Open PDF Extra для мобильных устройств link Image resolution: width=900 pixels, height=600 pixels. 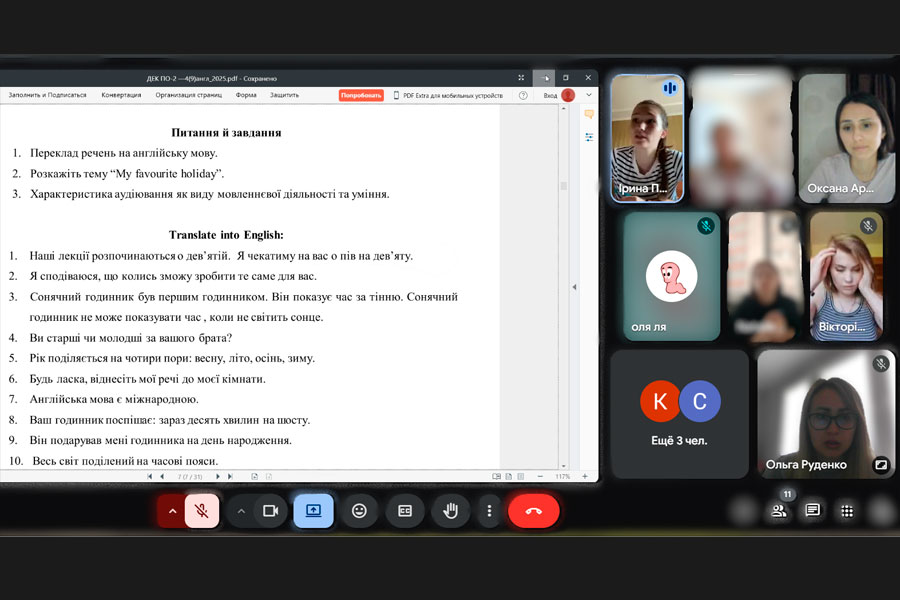pos(448,95)
